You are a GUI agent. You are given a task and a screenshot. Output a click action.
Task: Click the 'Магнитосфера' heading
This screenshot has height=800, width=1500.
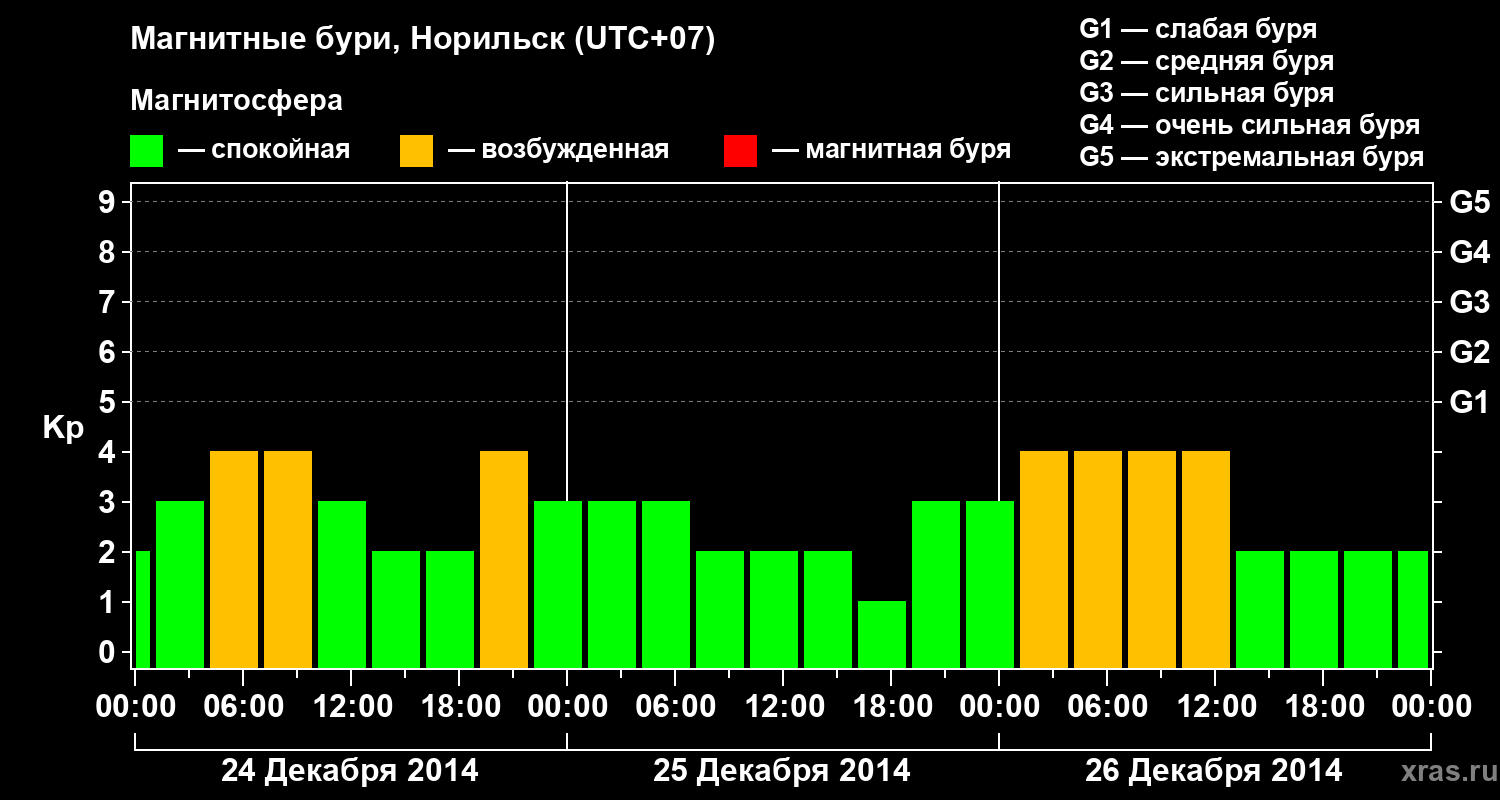tap(237, 101)
